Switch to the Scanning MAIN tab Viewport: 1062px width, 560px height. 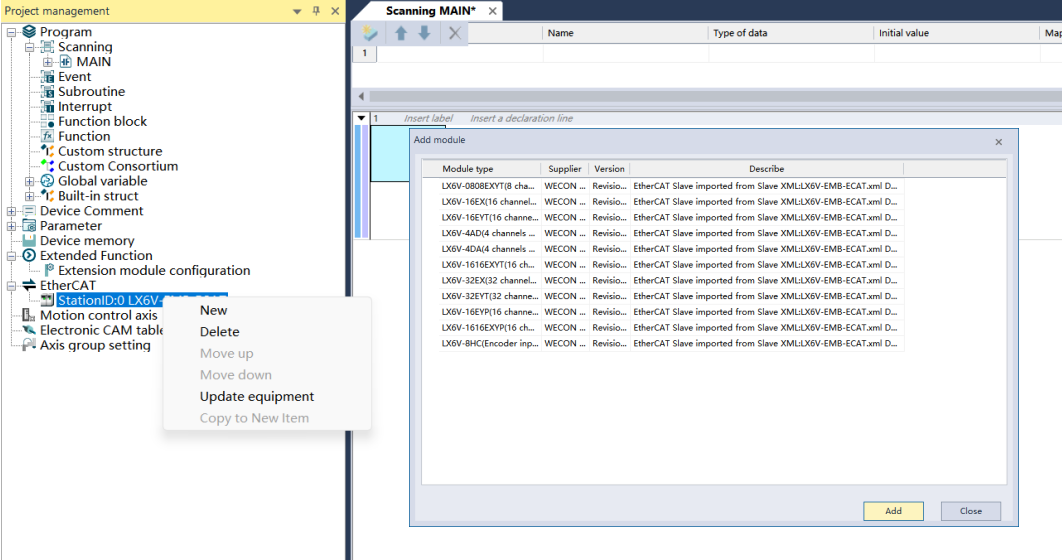430,11
